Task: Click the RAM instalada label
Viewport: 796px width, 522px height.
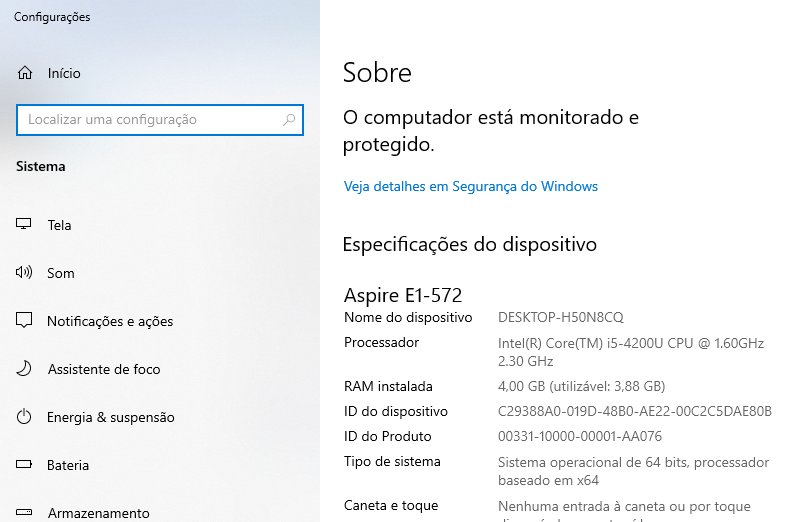Action: [x=388, y=386]
